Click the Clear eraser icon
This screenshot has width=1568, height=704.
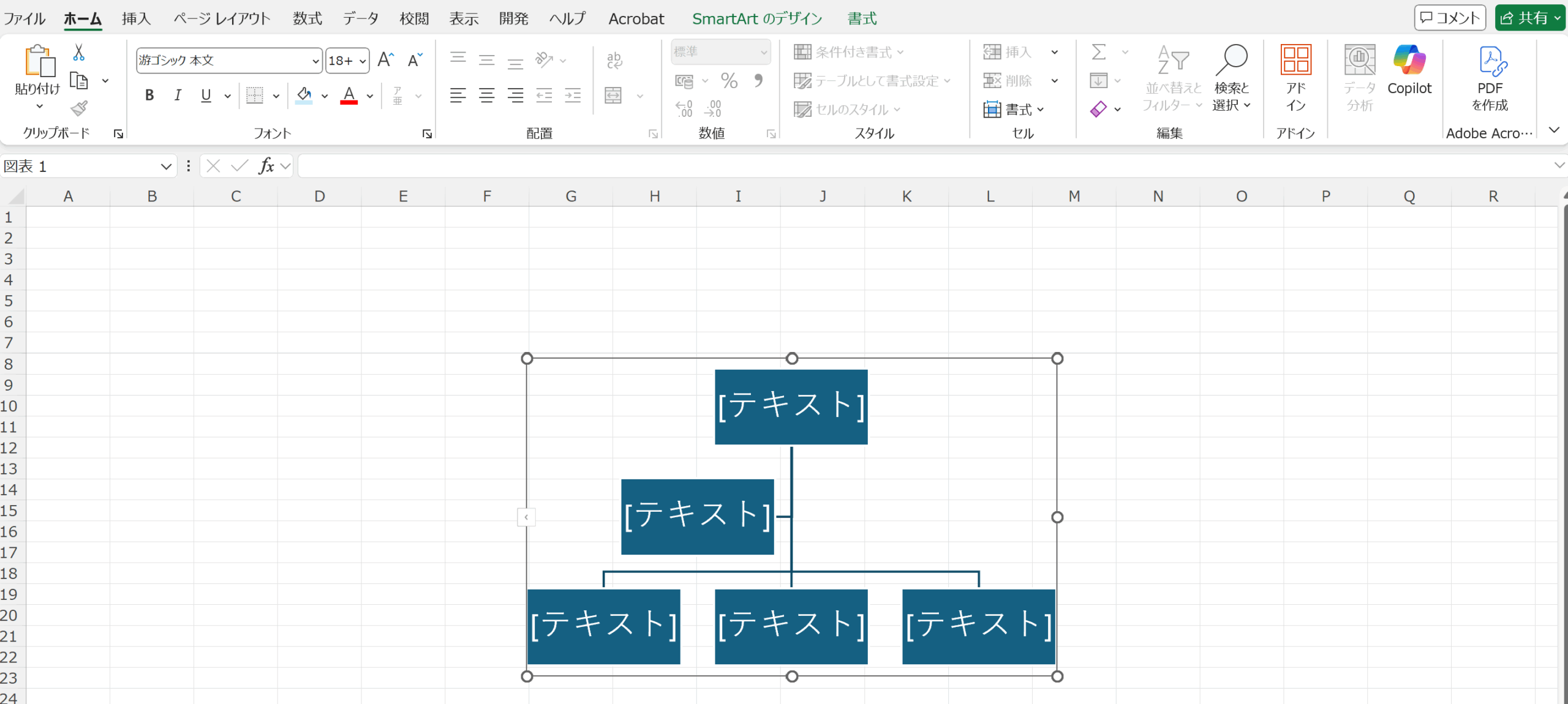click(x=1099, y=109)
